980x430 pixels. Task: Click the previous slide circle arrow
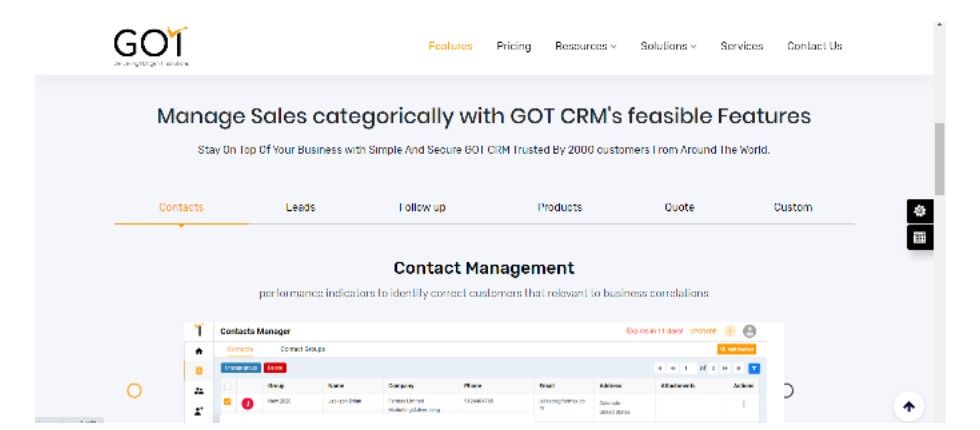[x=134, y=391]
